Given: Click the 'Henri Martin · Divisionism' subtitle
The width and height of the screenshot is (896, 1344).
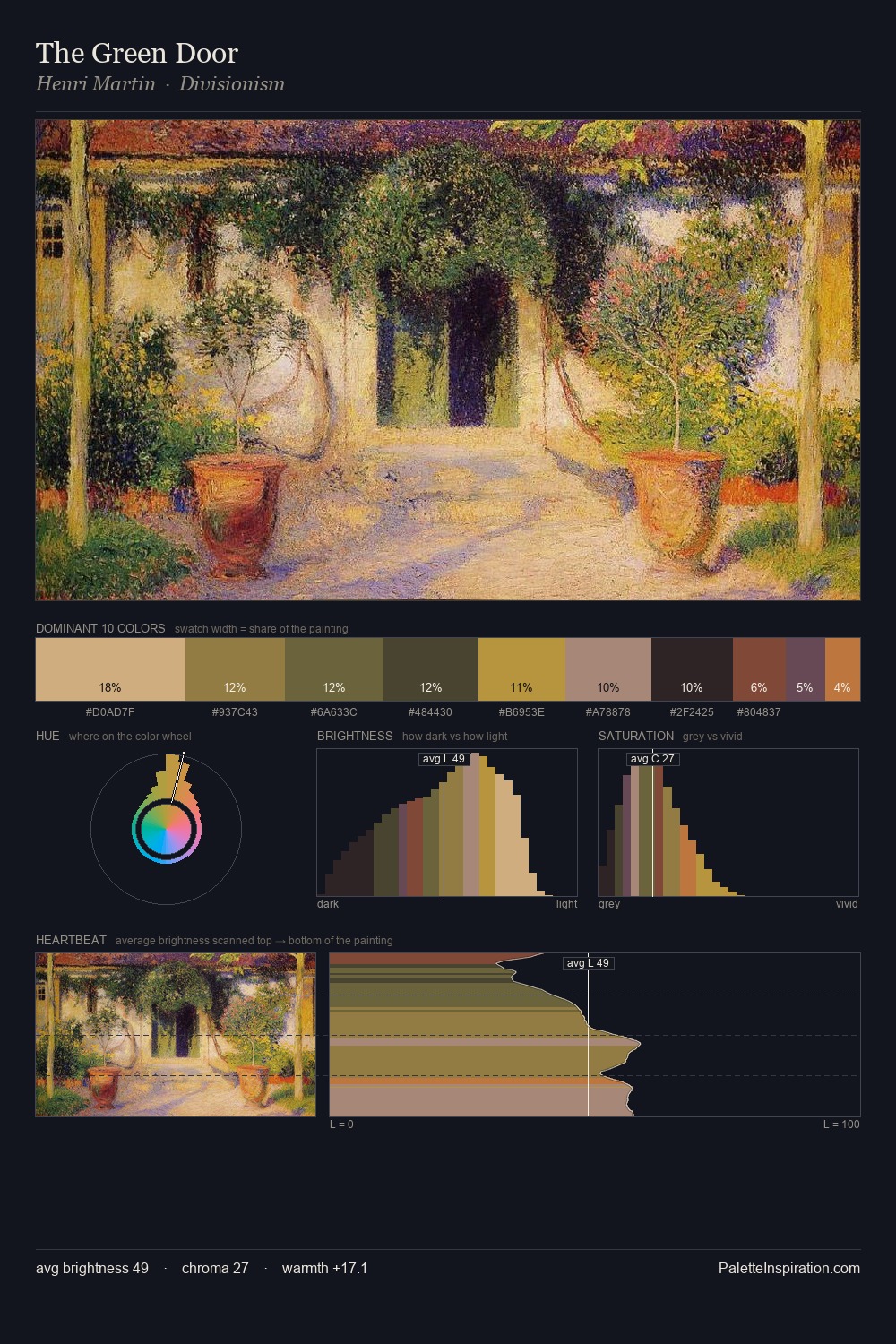Looking at the screenshot, I should click(x=160, y=84).
